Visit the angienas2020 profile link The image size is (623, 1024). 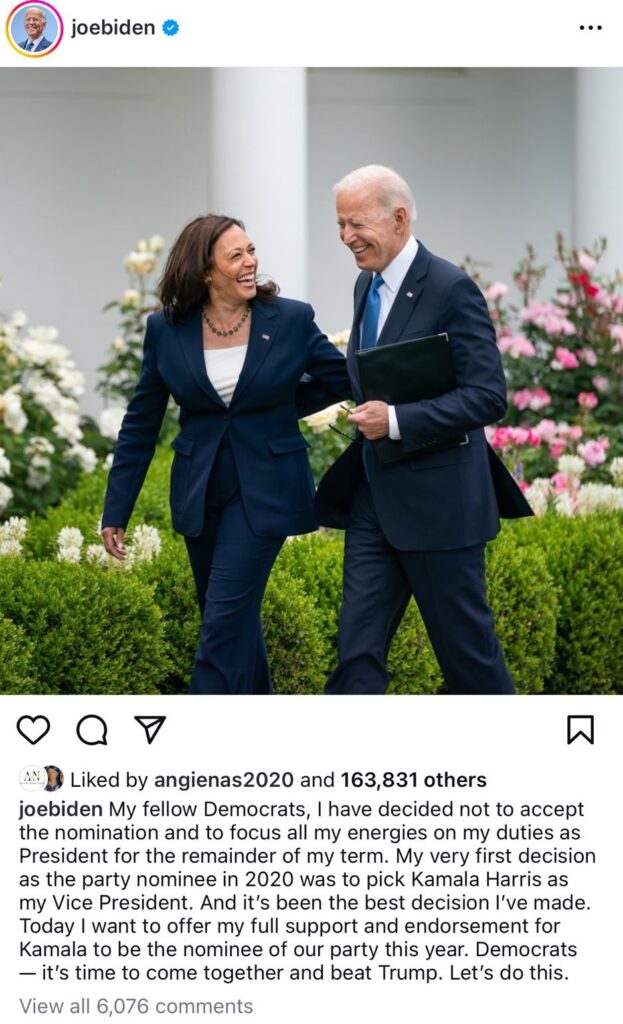point(223,780)
